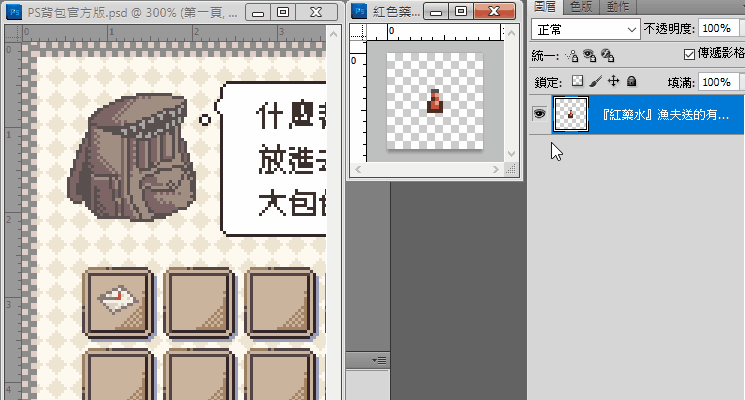This screenshot has height=400, width=745.
Task: Switch to 圖層 tab
Action: pos(545,6)
